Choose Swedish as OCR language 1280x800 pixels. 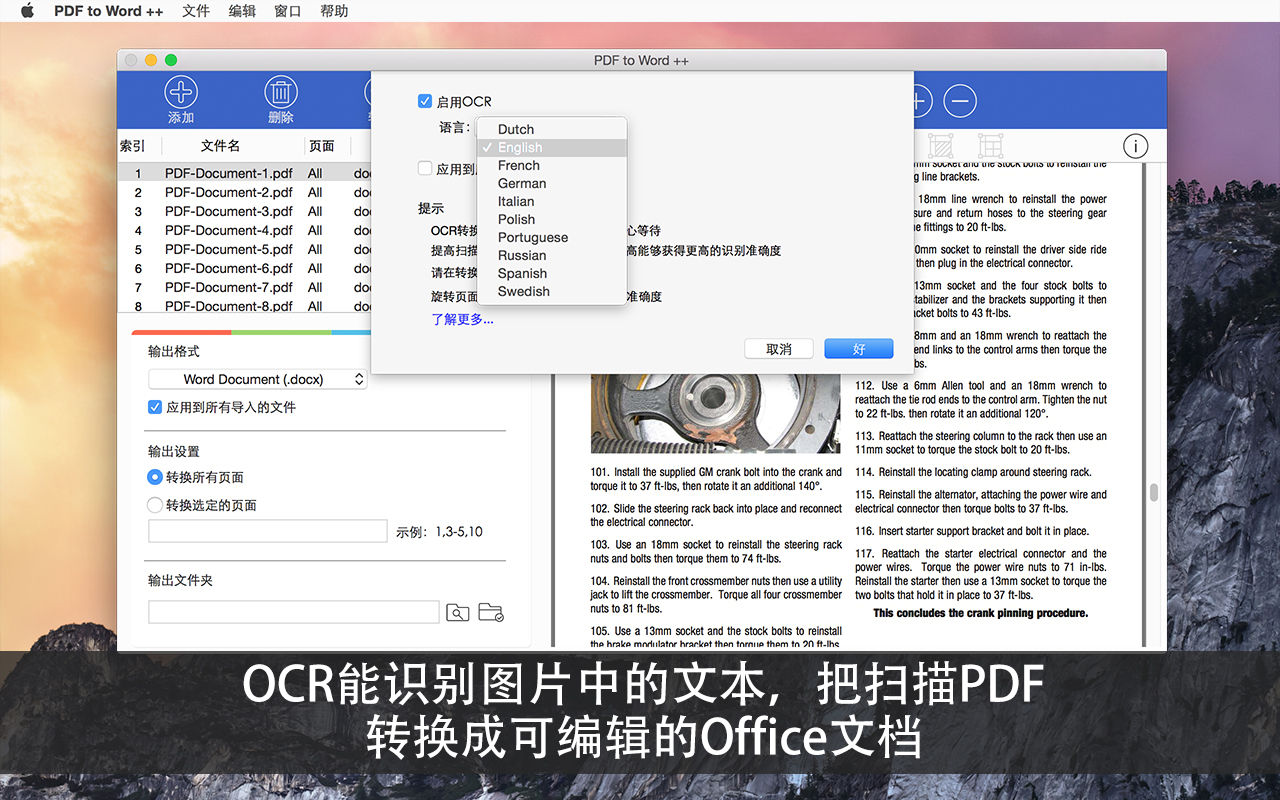click(x=552, y=291)
